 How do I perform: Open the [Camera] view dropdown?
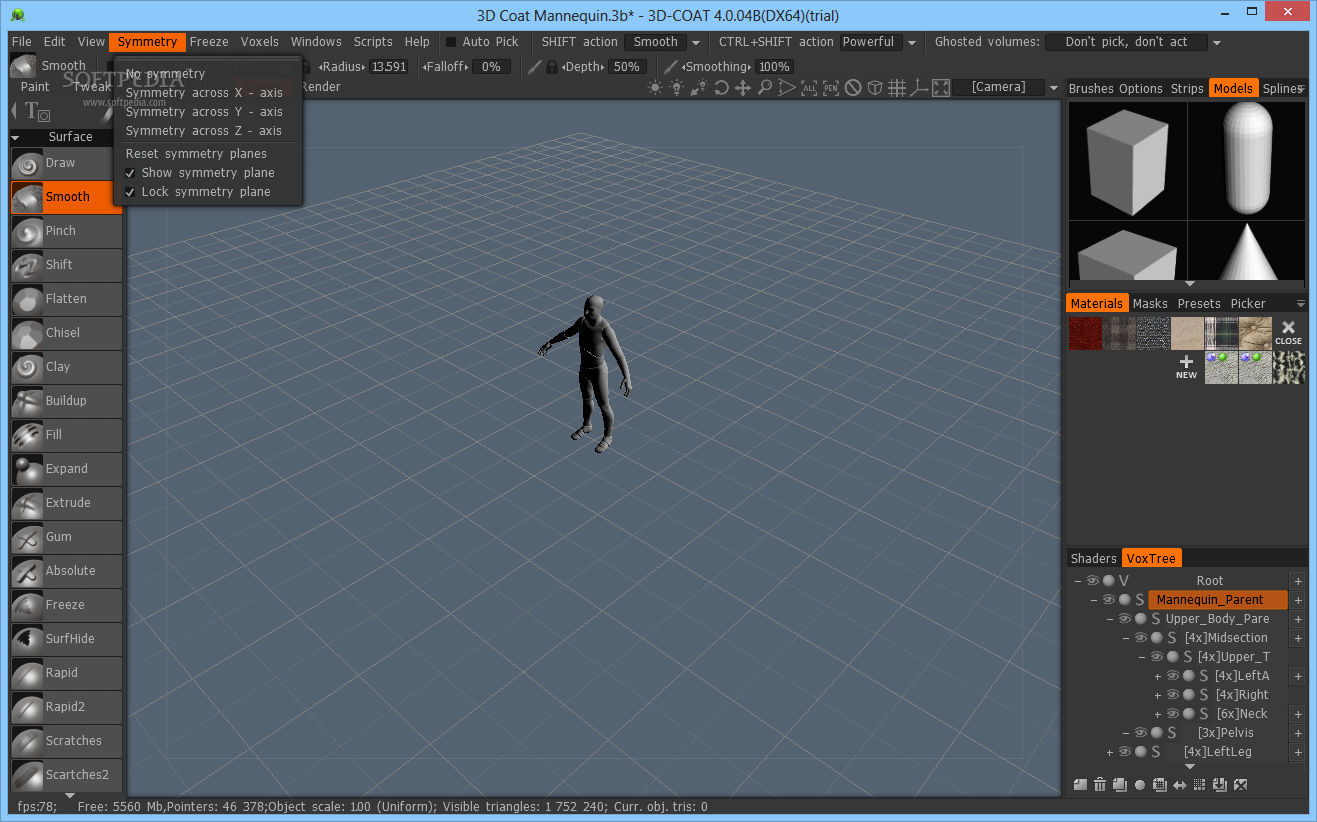[1053, 88]
